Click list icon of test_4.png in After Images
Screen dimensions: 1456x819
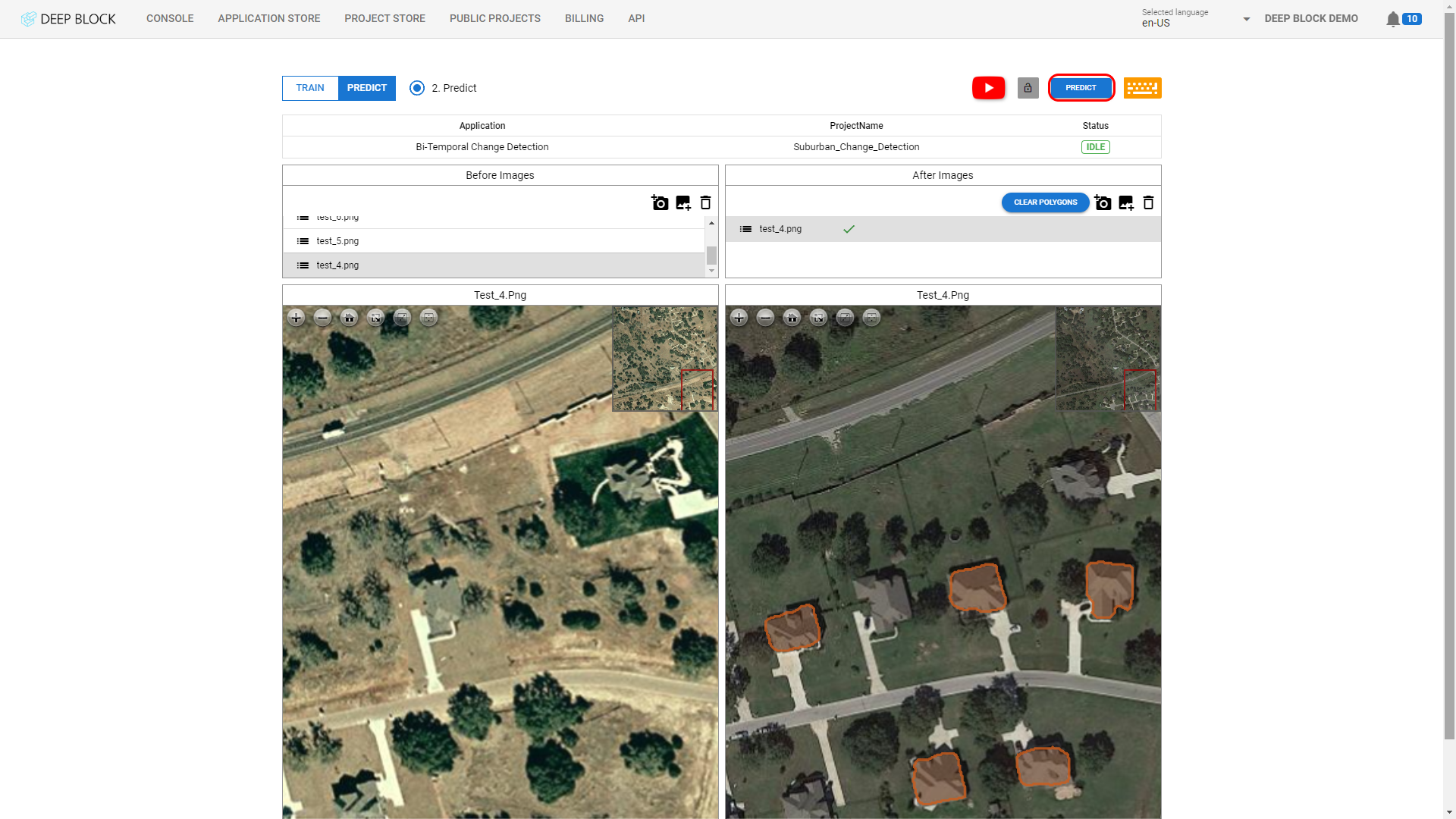coord(745,229)
